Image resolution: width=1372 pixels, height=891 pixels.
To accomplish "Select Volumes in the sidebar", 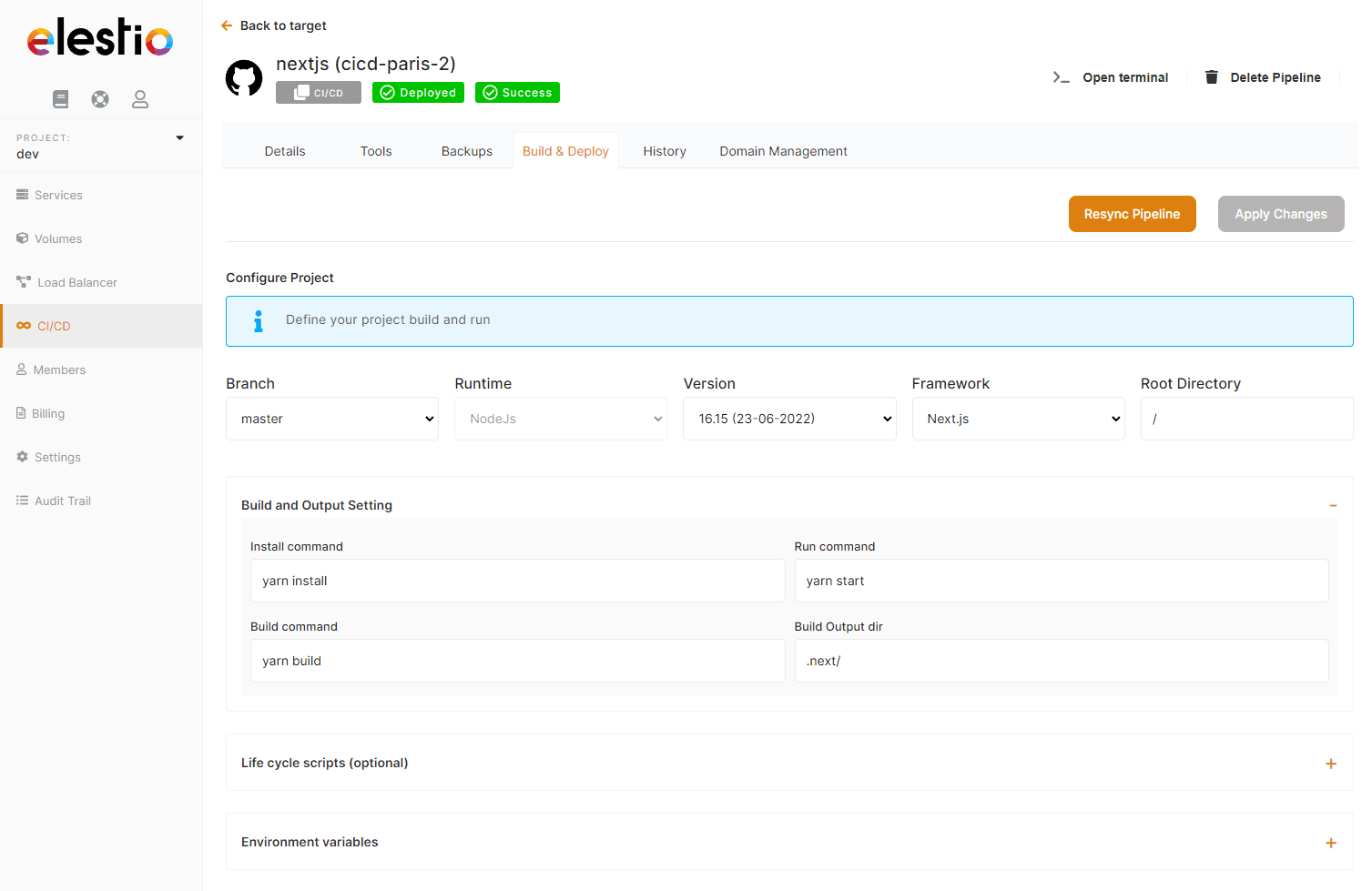I will tap(57, 238).
